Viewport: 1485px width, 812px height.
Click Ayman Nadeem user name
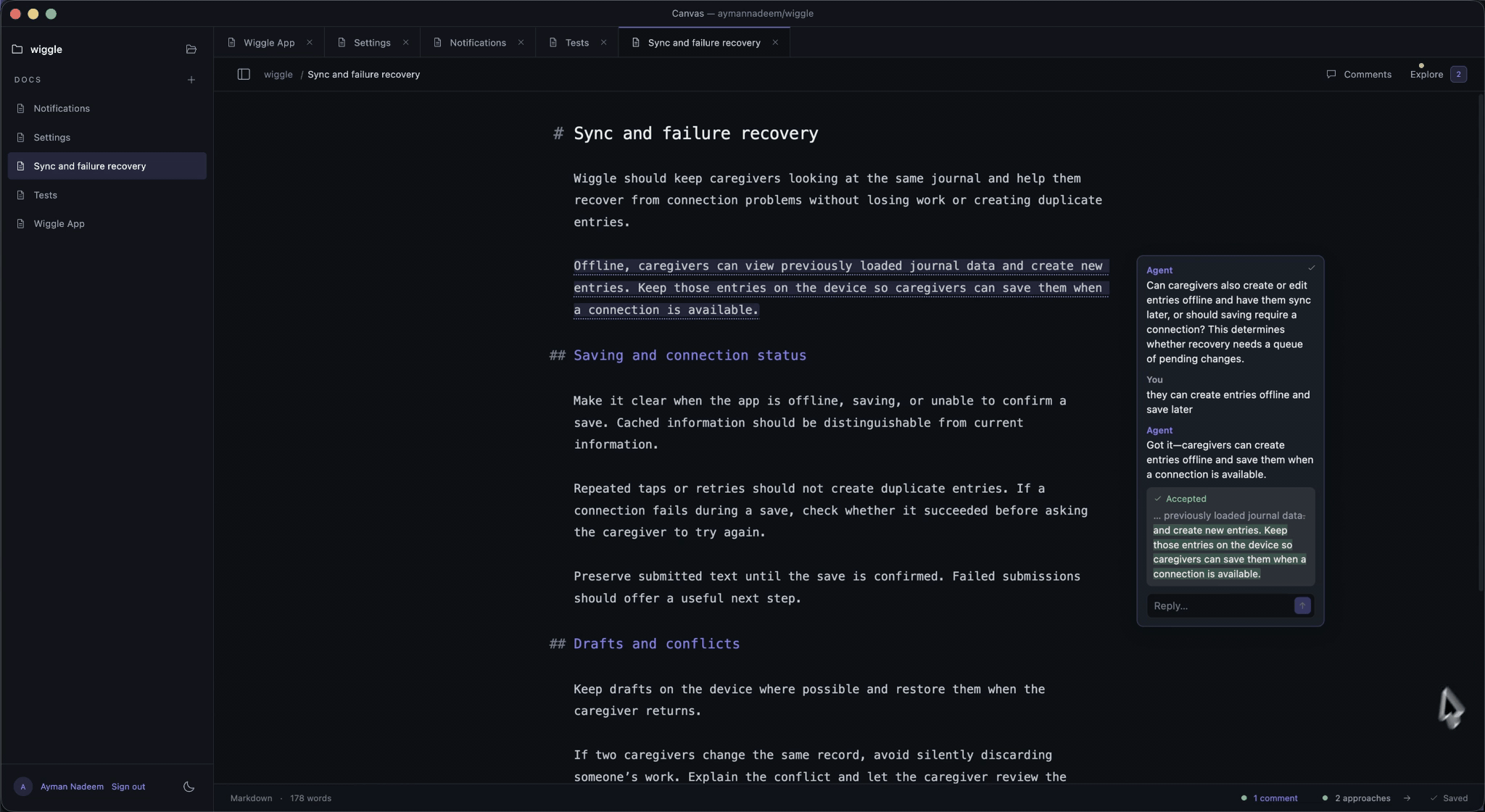click(72, 787)
